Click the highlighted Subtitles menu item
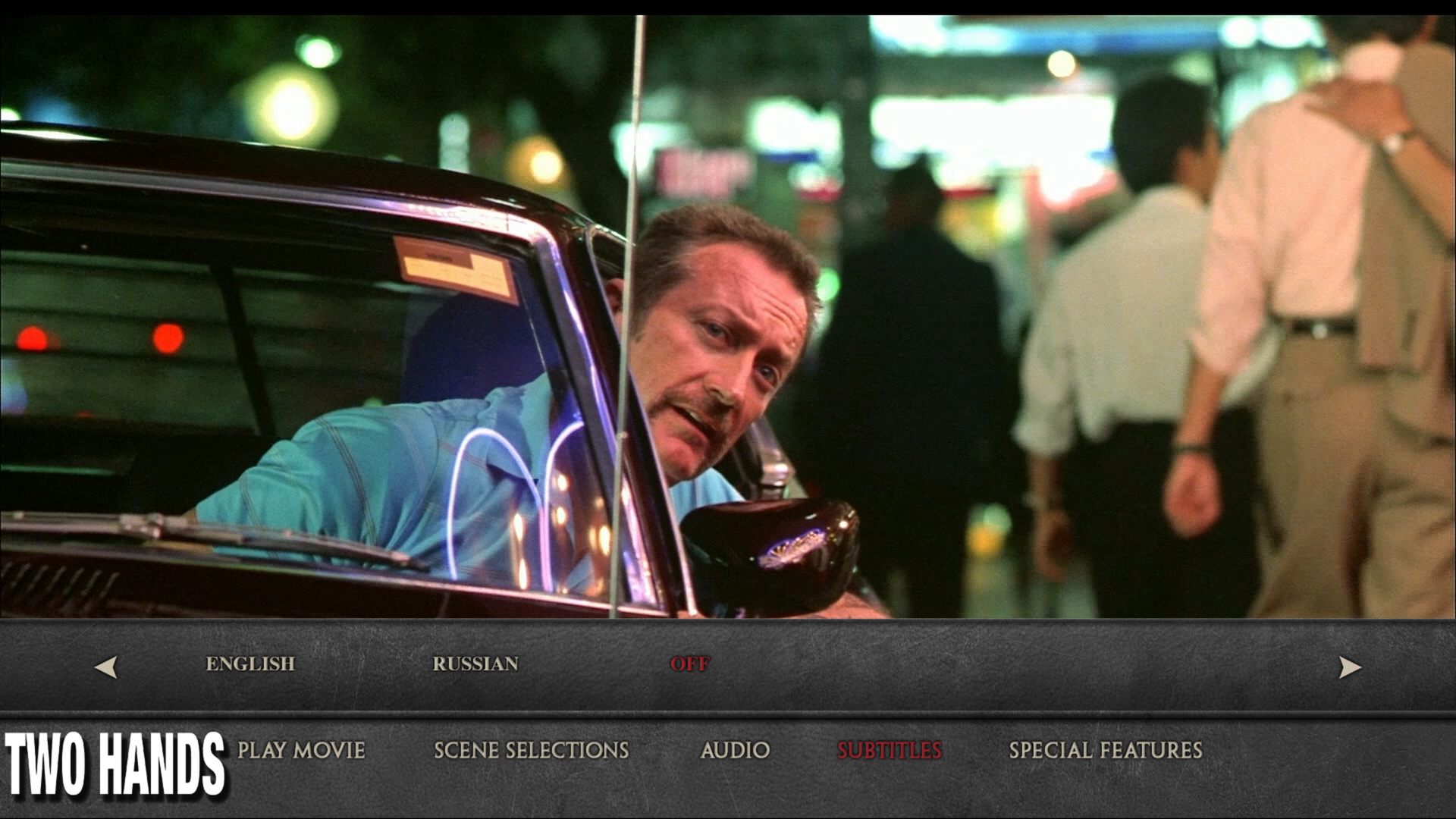This screenshot has height=819, width=1456. (x=890, y=750)
